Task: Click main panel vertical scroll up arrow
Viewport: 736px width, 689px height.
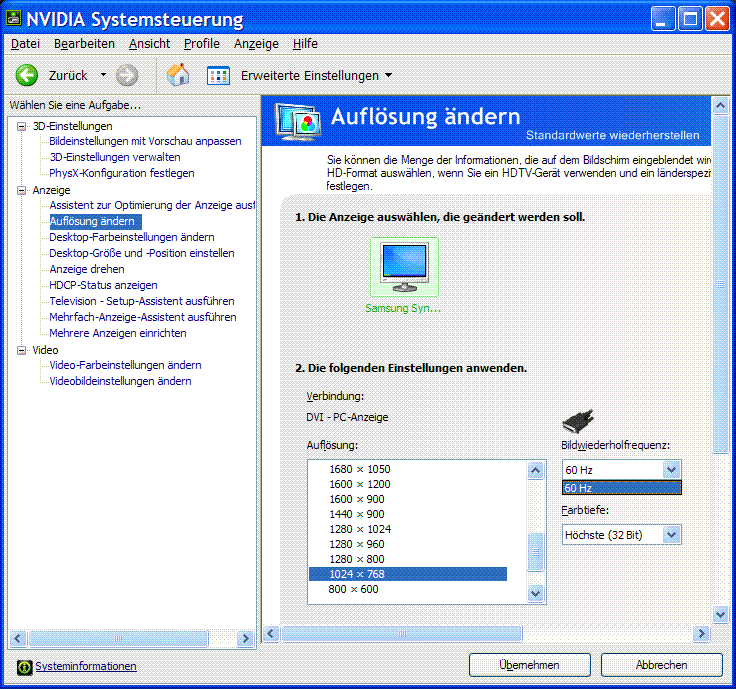Action: pos(720,106)
